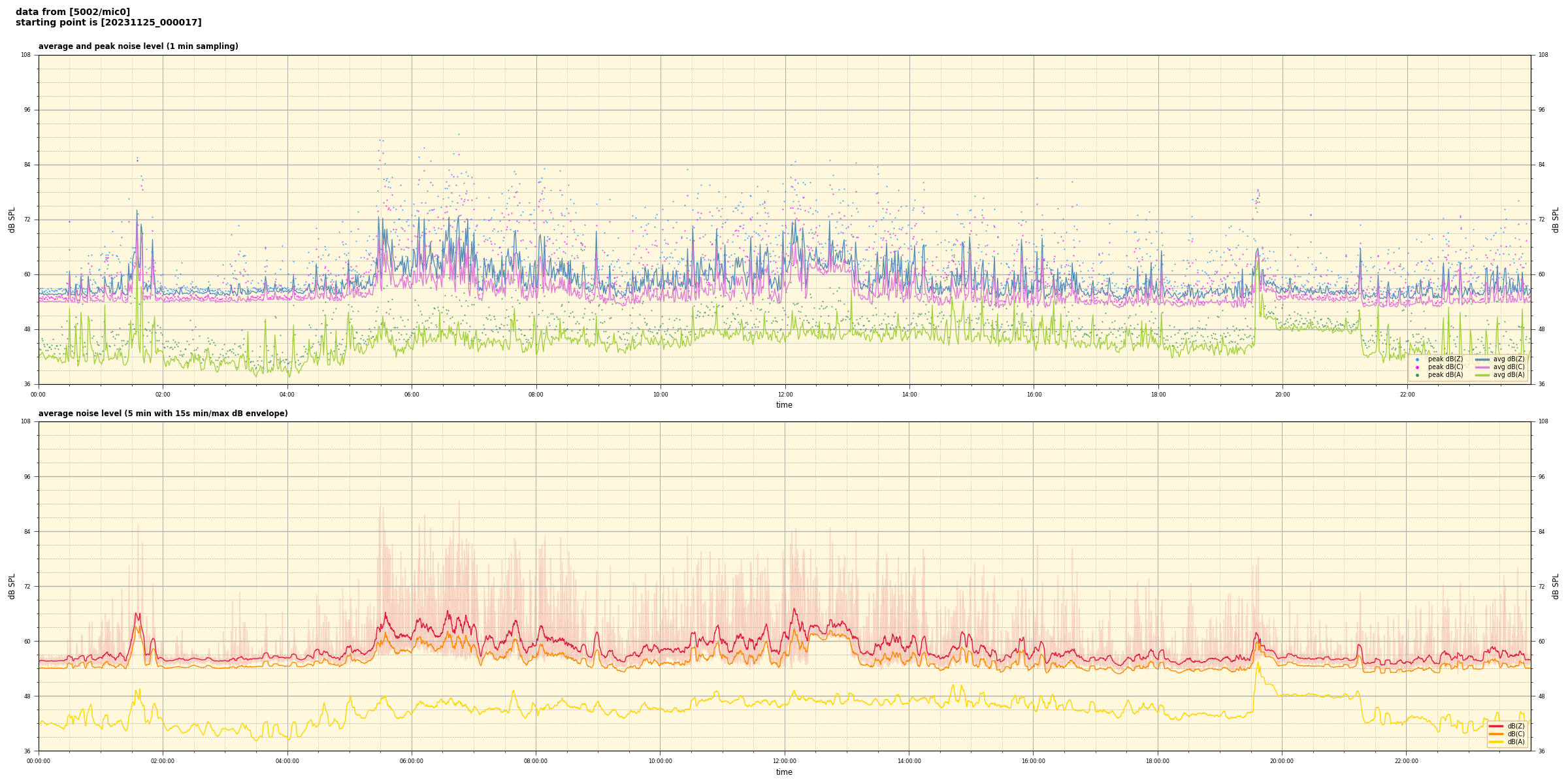Click top chart's left 'dB SPL' axis label
Screen dimensions: 1568x784
point(12,220)
